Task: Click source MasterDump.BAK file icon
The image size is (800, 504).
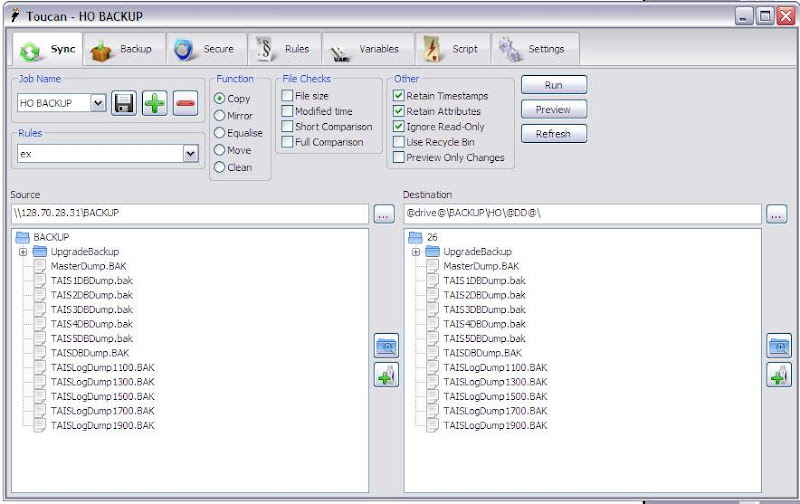Action: [x=40, y=266]
